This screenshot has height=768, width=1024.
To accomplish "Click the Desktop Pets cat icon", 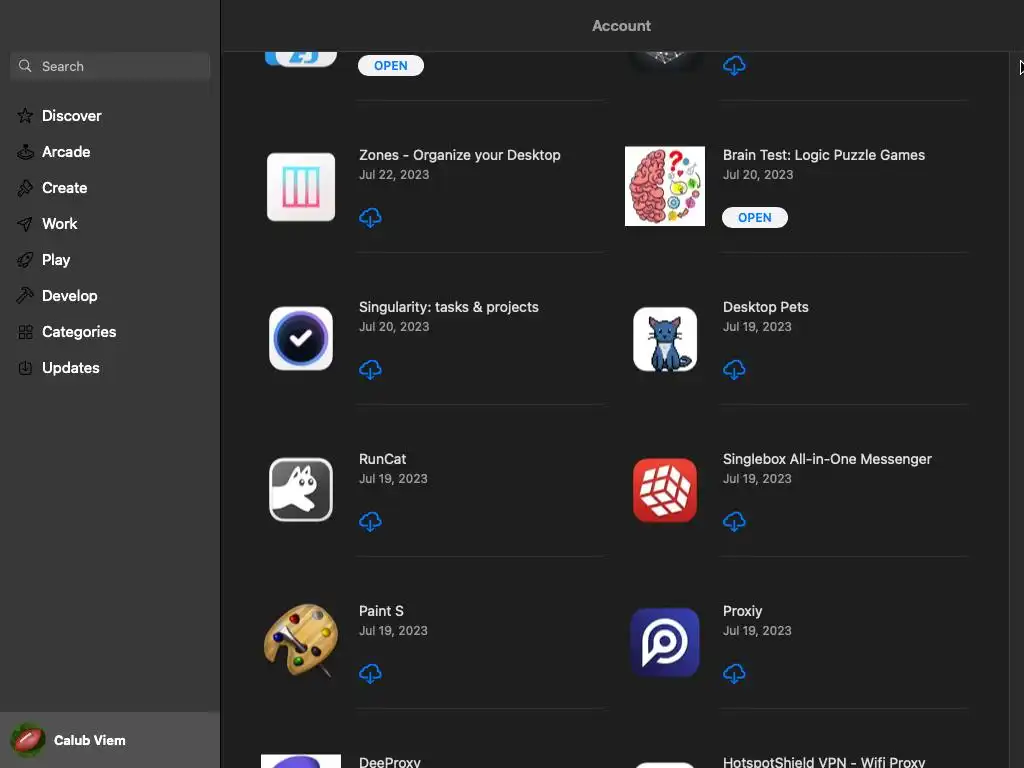I will pos(665,340).
